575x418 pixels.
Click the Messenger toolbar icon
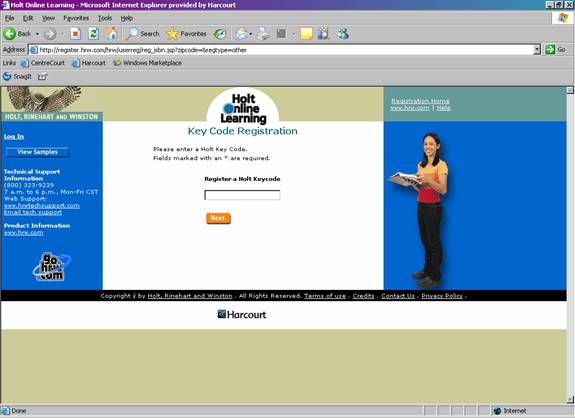click(343, 34)
